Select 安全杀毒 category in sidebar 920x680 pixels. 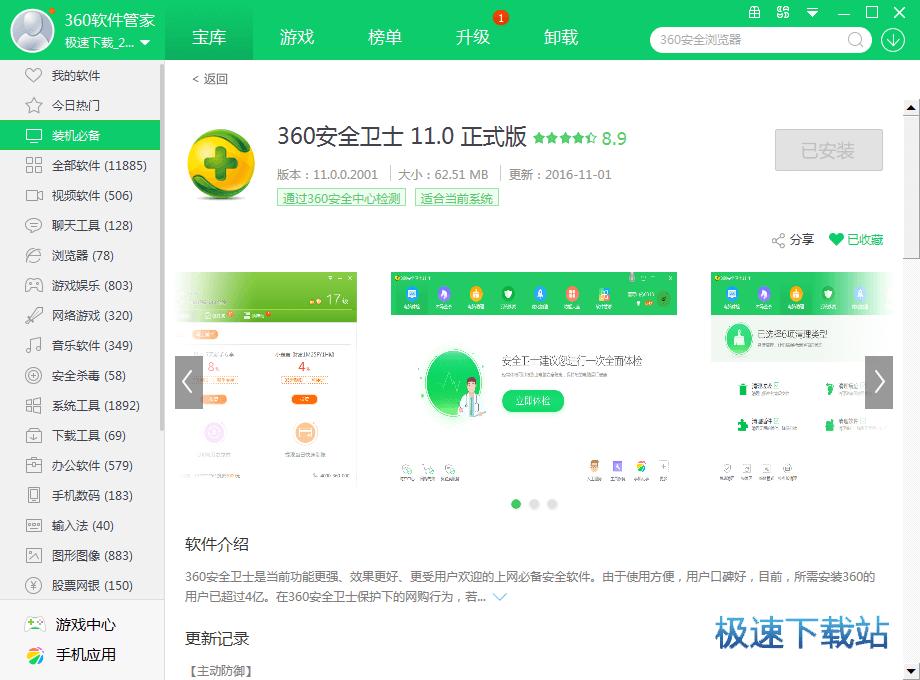click(88, 376)
